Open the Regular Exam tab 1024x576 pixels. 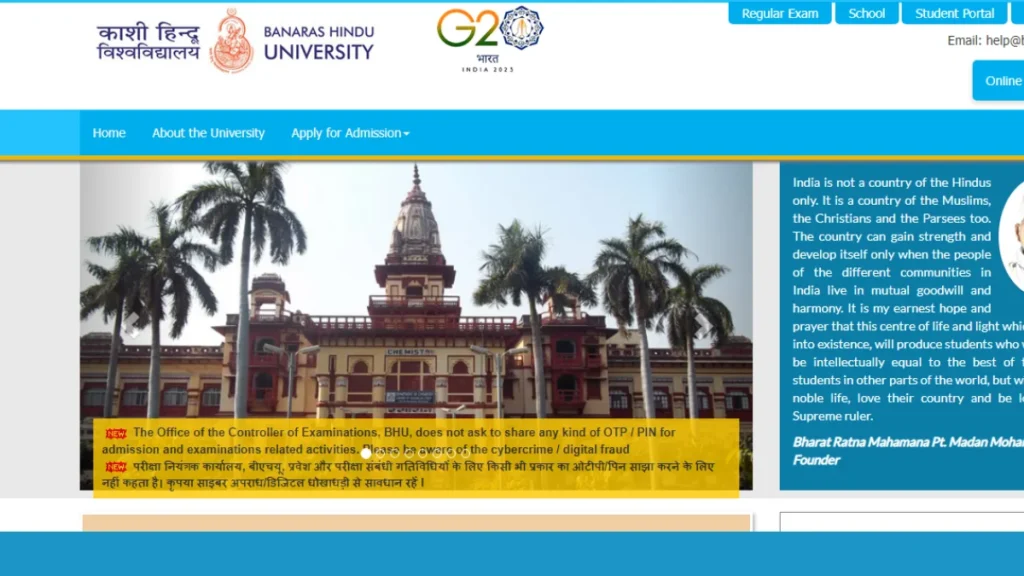pyautogui.click(x=780, y=13)
